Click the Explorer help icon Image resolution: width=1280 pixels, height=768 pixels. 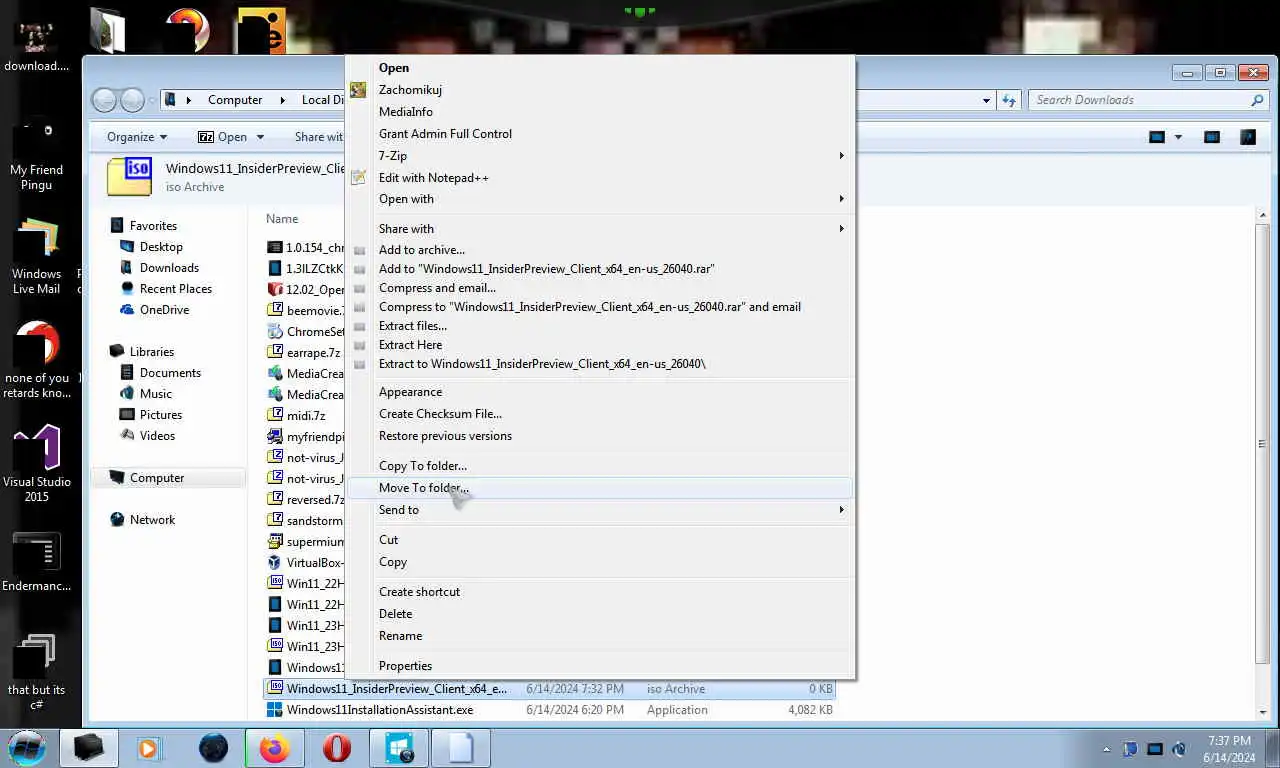click(1248, 137)
